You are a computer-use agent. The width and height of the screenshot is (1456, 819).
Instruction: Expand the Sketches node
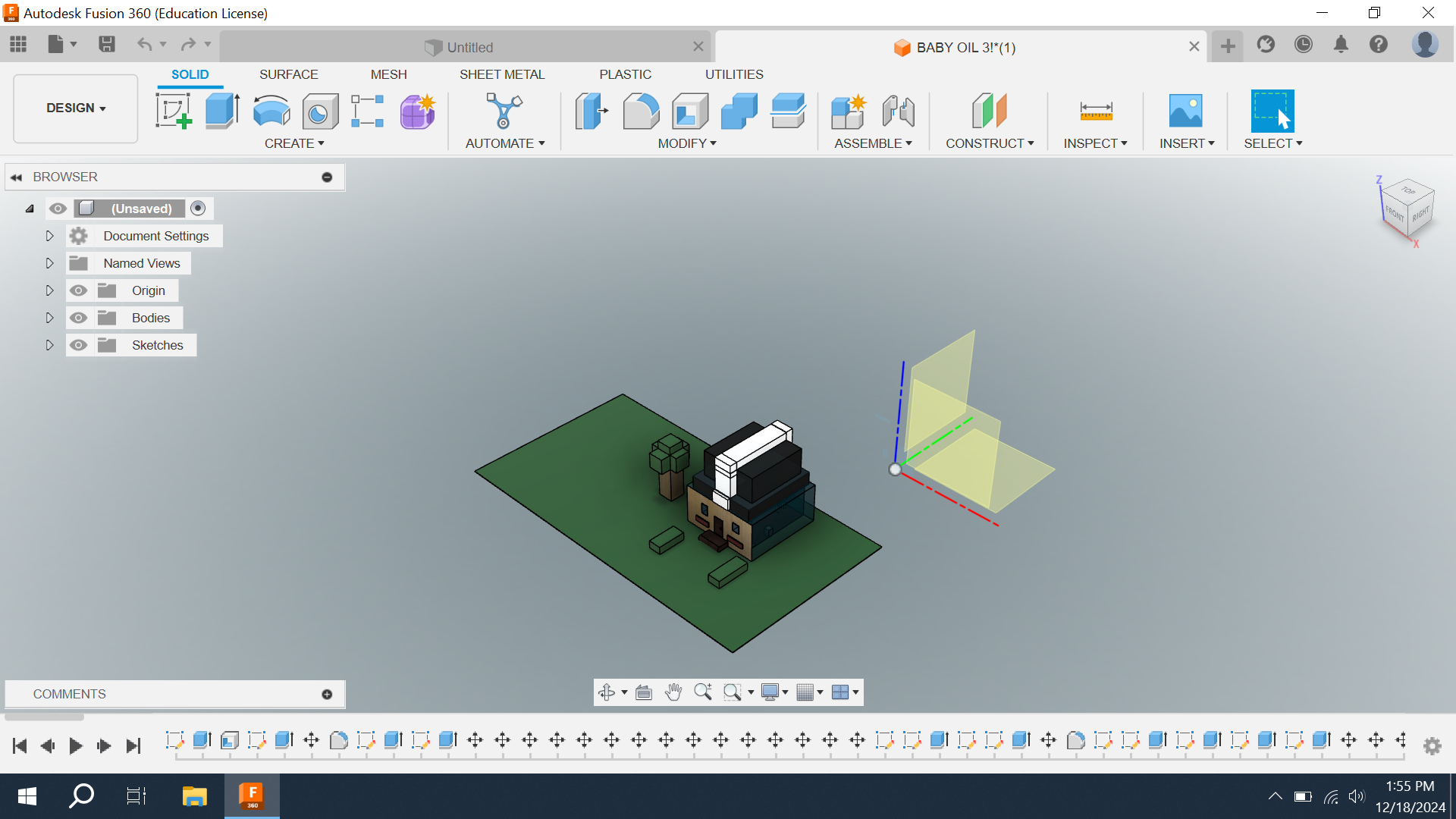click(49, 345)
